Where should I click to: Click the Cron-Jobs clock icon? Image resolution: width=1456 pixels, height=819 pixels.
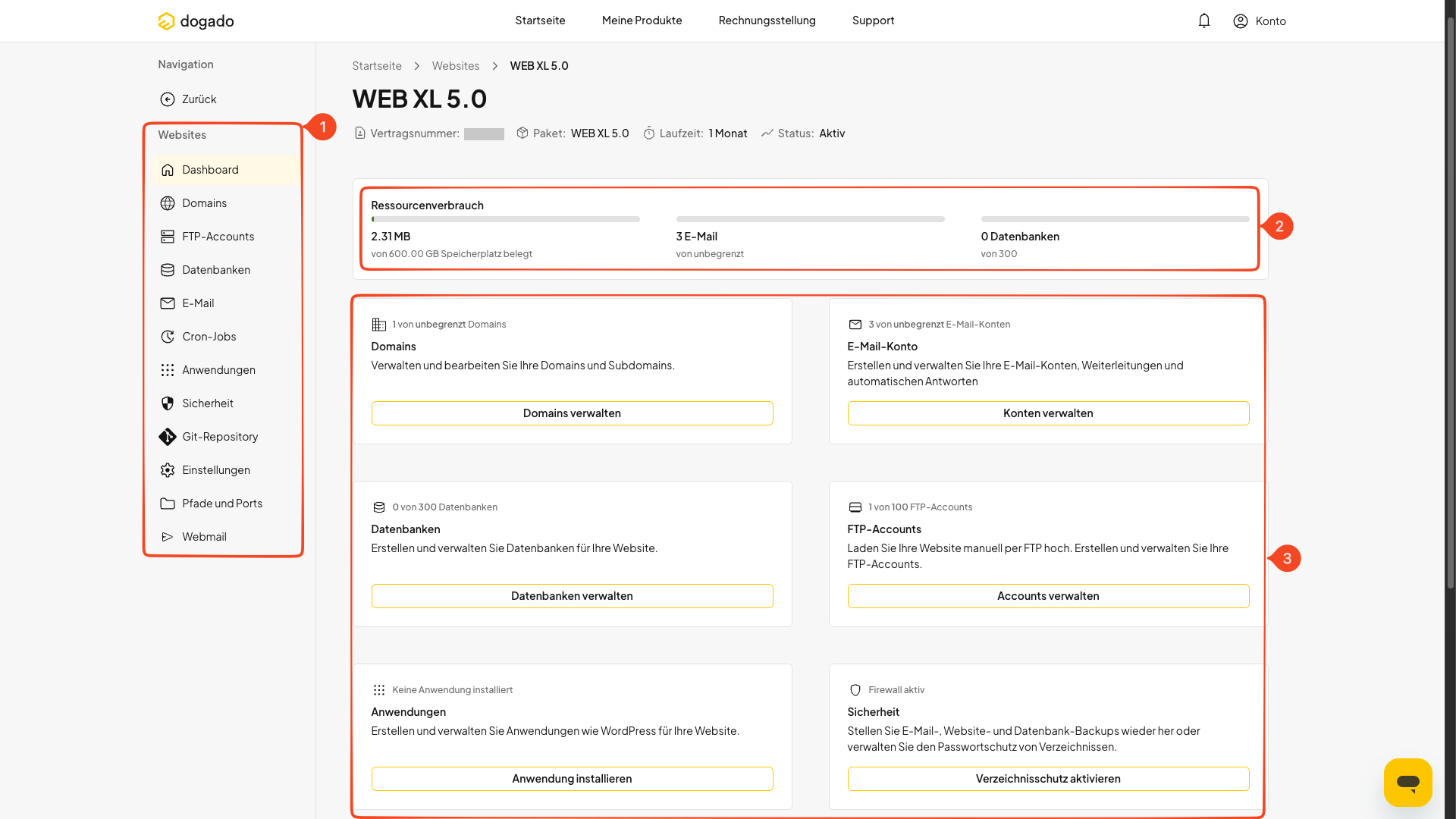point(168,337)
